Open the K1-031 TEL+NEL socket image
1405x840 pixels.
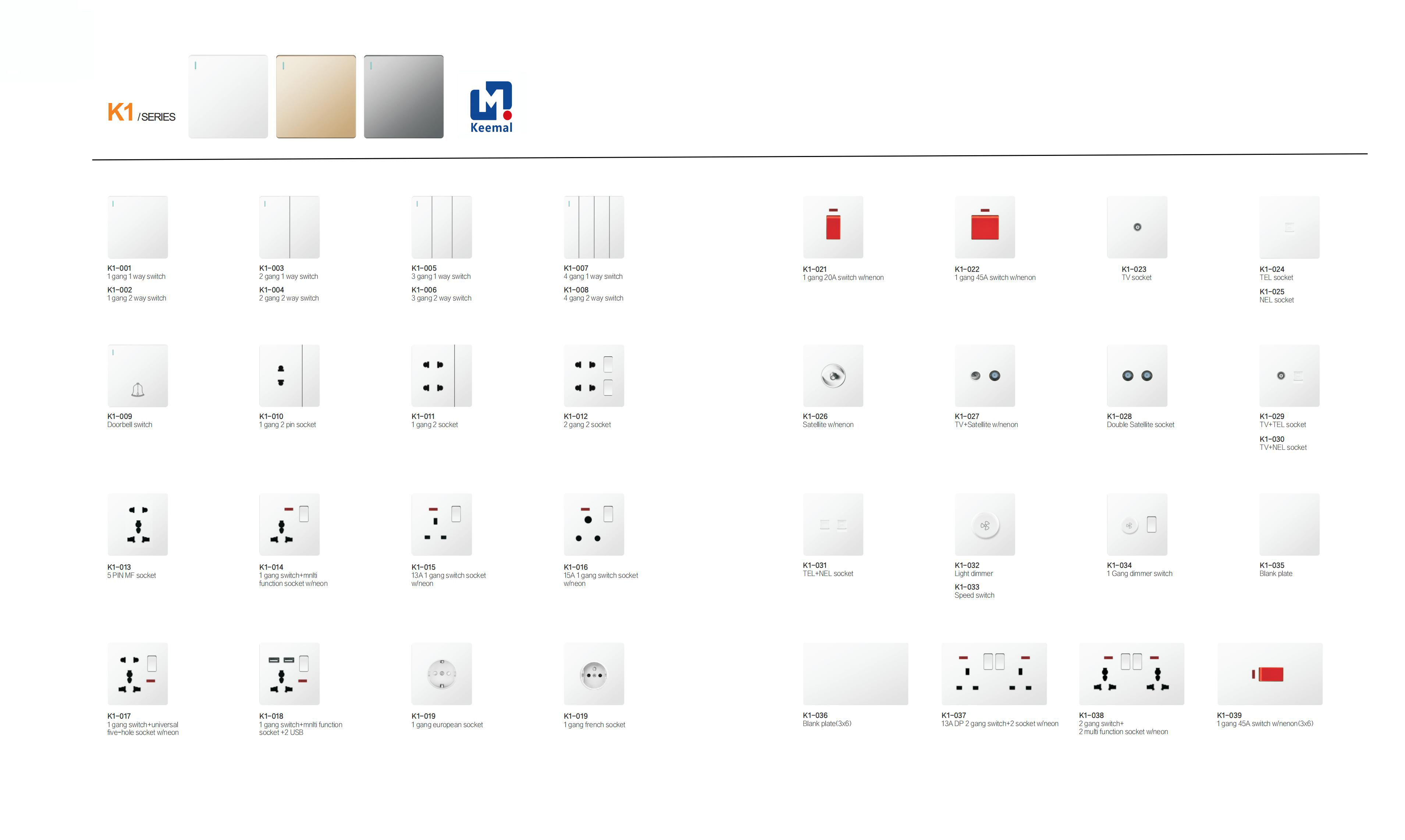(833, 525)
